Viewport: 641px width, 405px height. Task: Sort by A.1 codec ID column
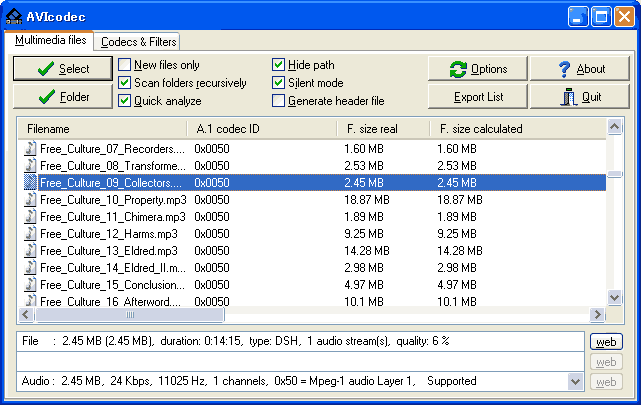[x=262, y=129]
